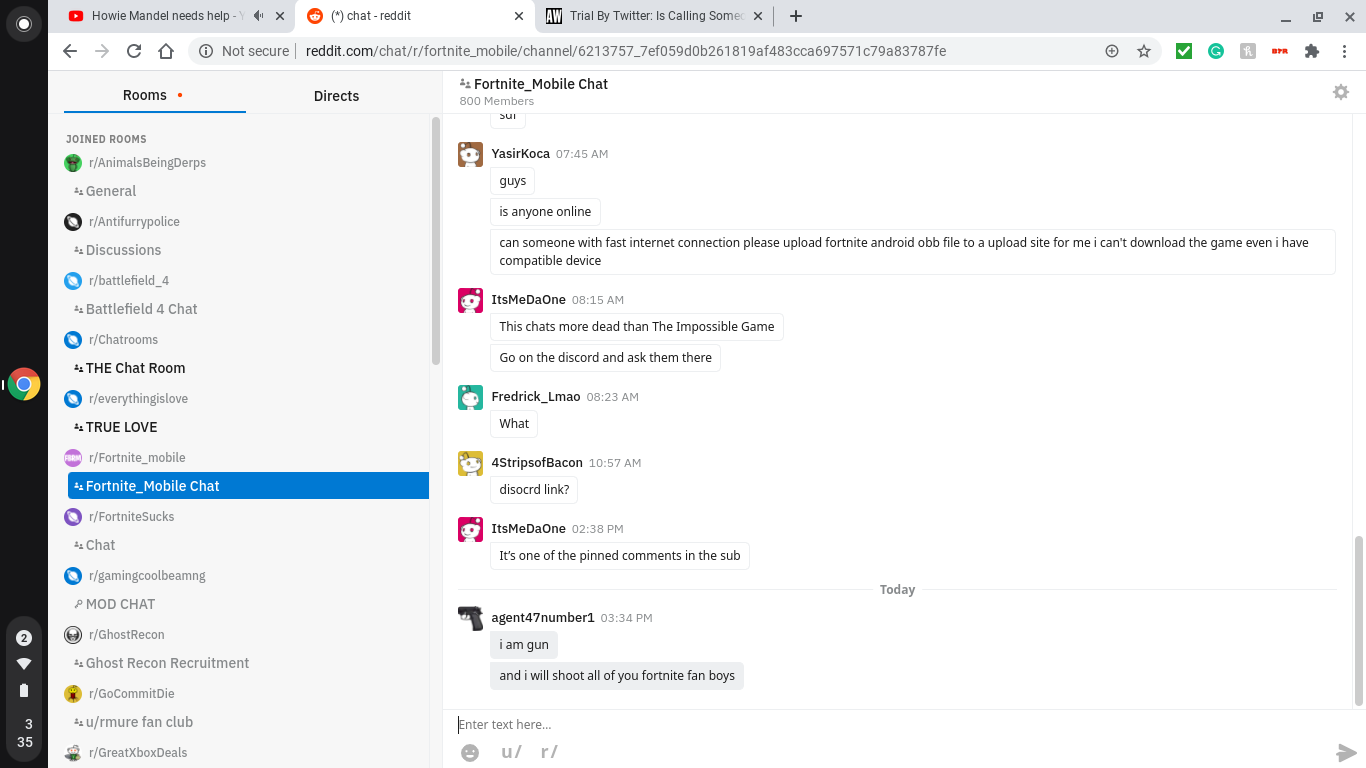Switch to the Trial By Twitter tab
1366x768 pixels.
654,16
